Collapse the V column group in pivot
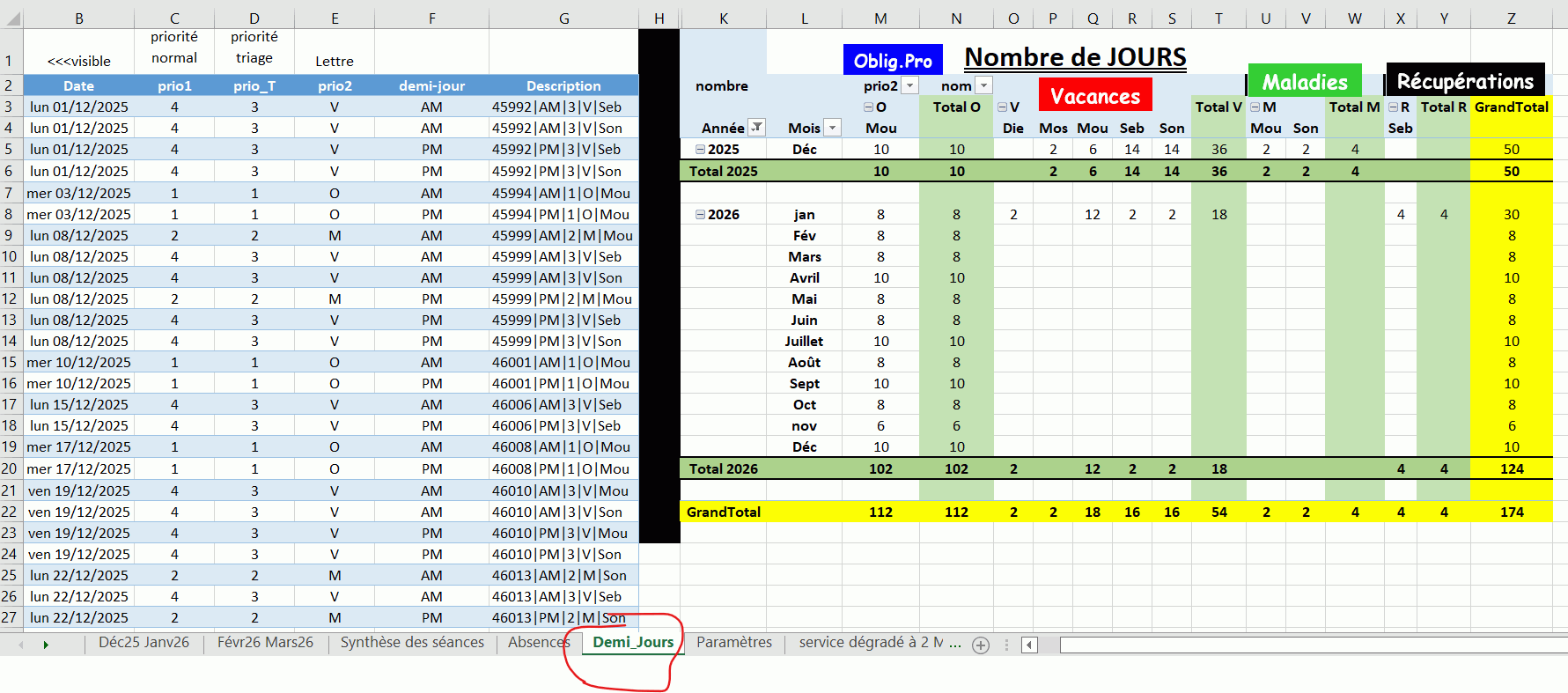 [x=1002, y=107]
